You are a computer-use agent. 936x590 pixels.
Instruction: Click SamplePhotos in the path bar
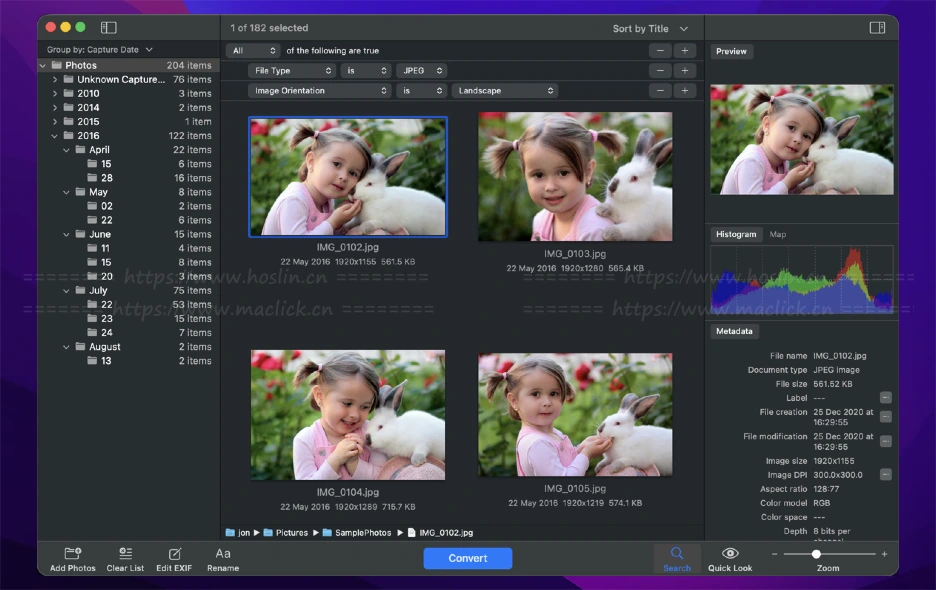tap(363, 533)
